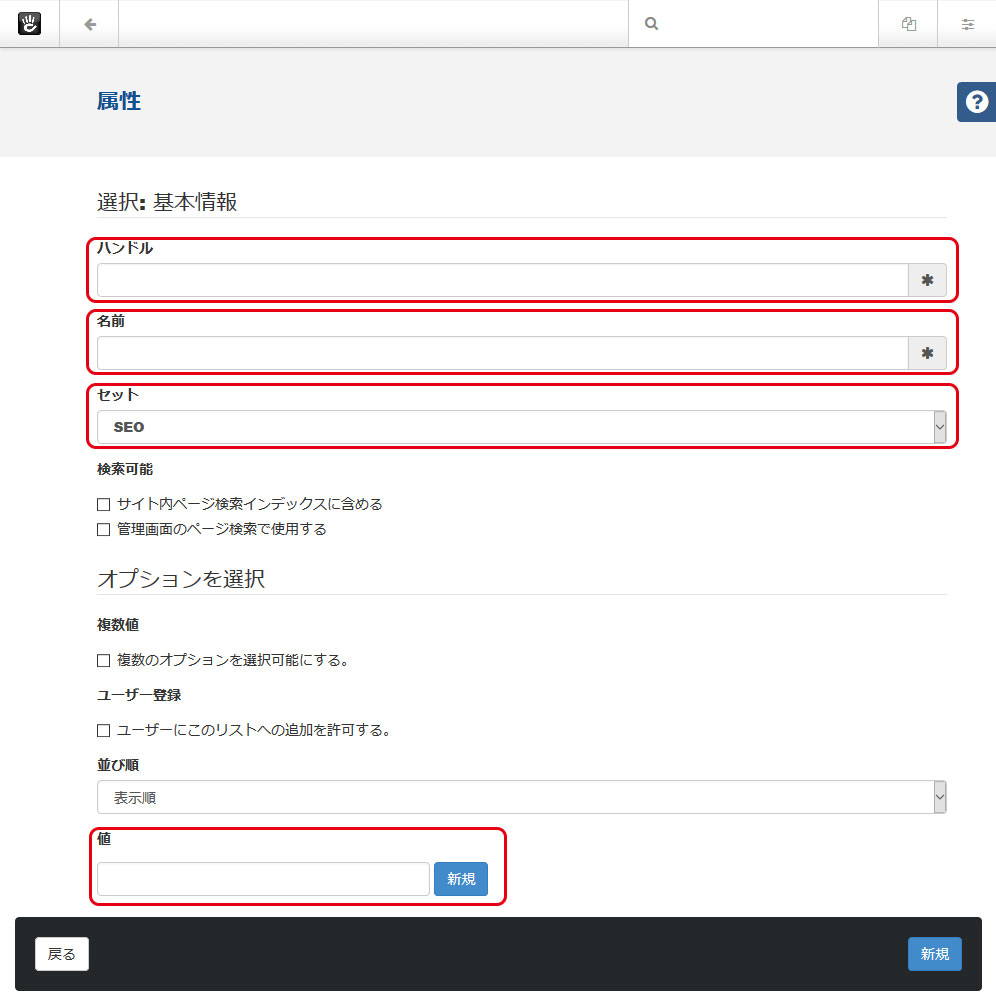Open the dashboard sliders icon
996x1007 pixels.
[968, 24]
